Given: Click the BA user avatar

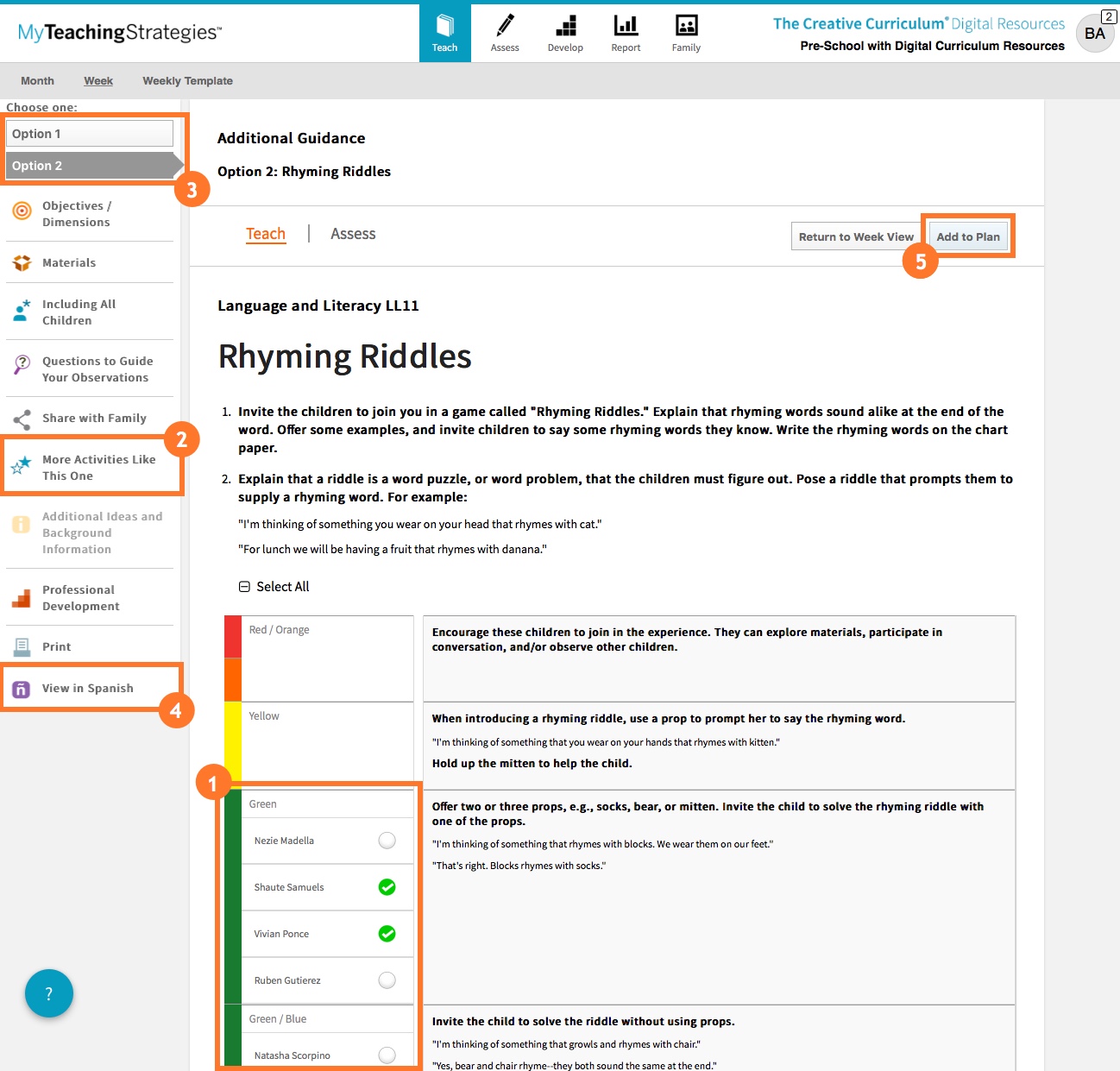Looking at the screenshot, I should [1094, 34].
